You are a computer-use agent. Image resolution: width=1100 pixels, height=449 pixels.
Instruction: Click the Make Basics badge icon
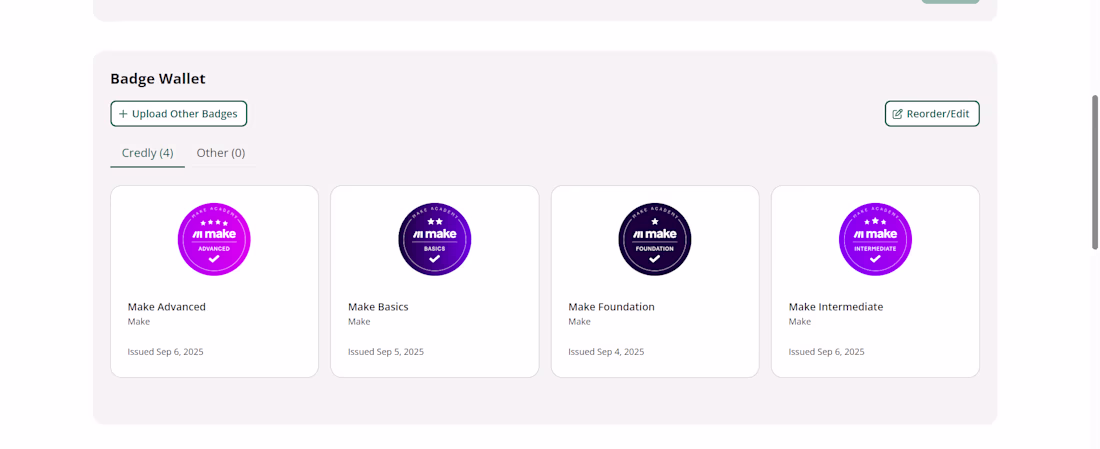click(x=434, y=240)
